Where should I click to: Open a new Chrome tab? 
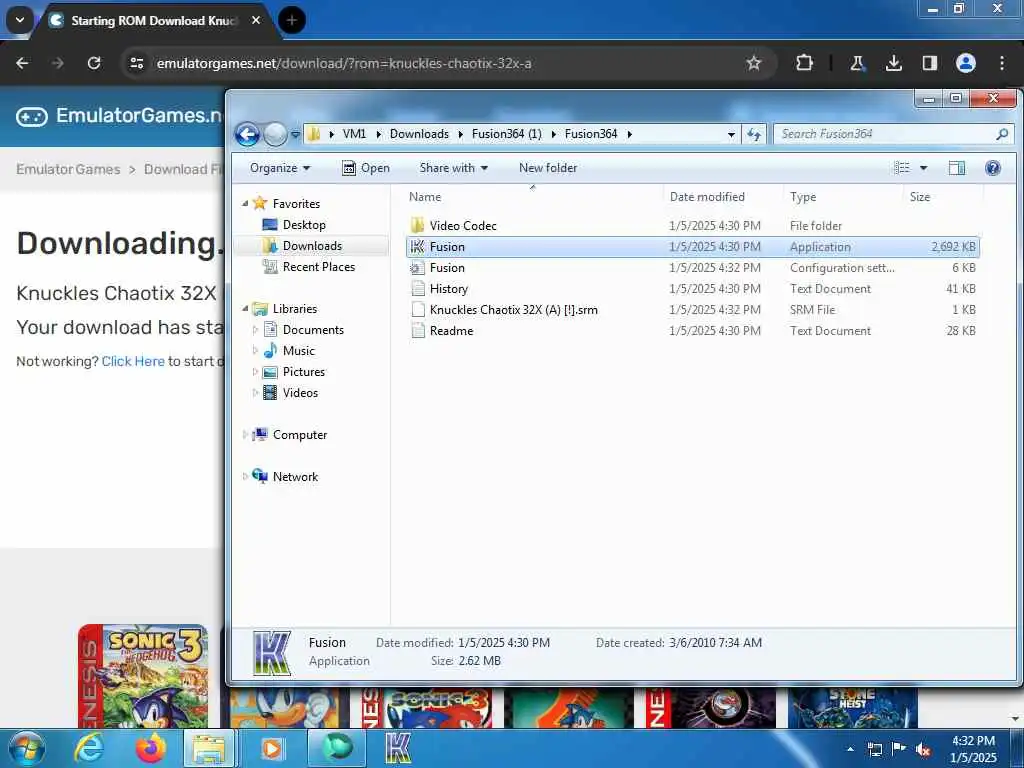(x=292, y=20)
